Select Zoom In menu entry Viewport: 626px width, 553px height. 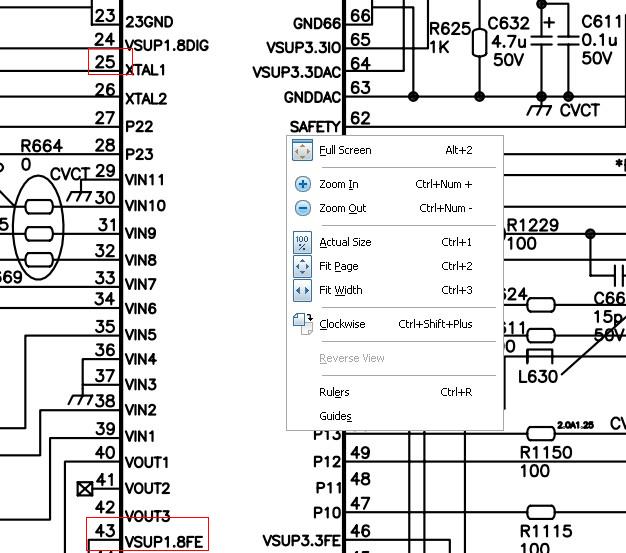click(x=395, y=184)
